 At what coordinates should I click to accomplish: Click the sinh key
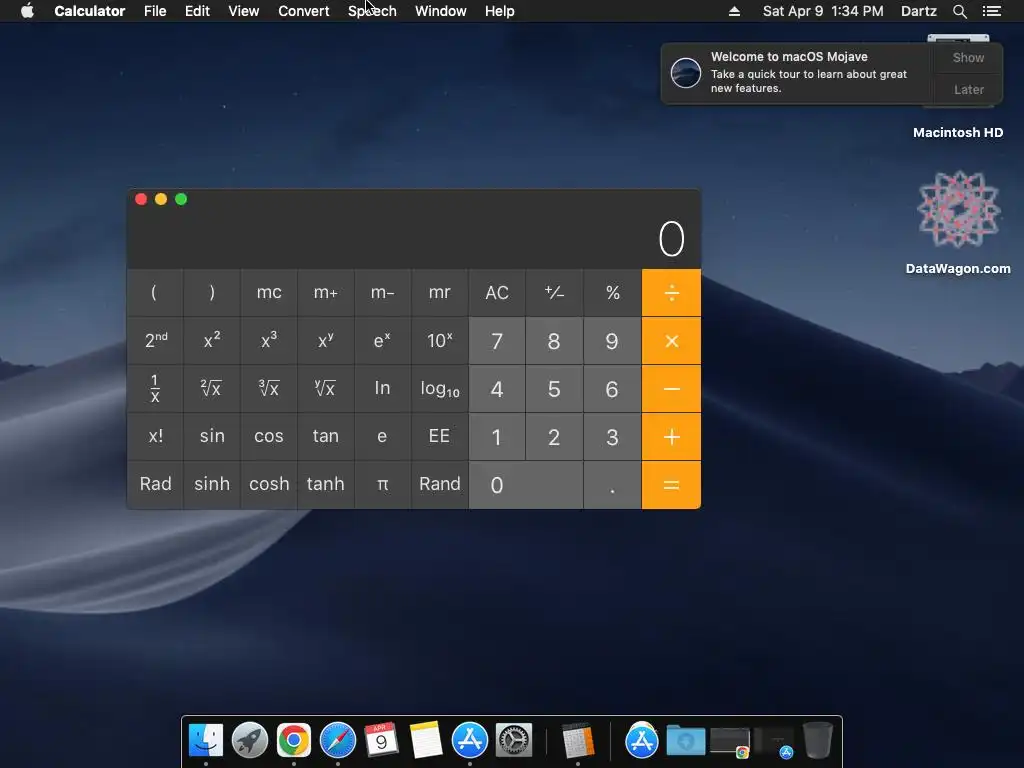click(212, 485)
